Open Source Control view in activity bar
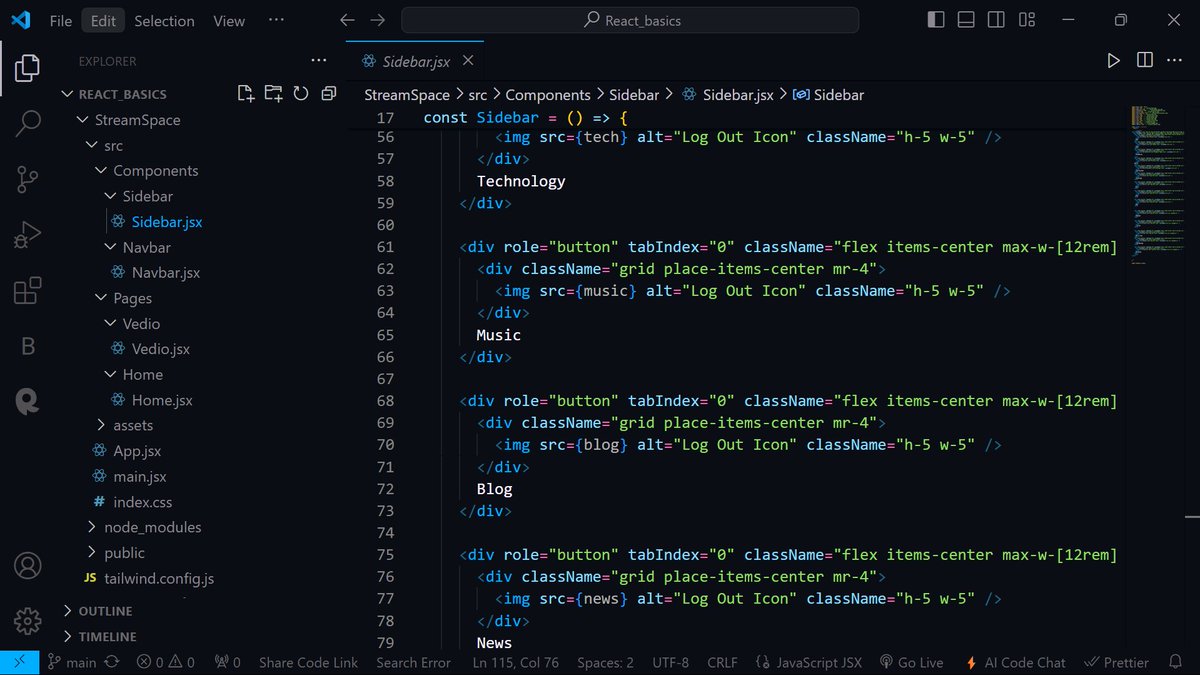1200x675 pixels. pyautogui.click(x=27, y=180)
